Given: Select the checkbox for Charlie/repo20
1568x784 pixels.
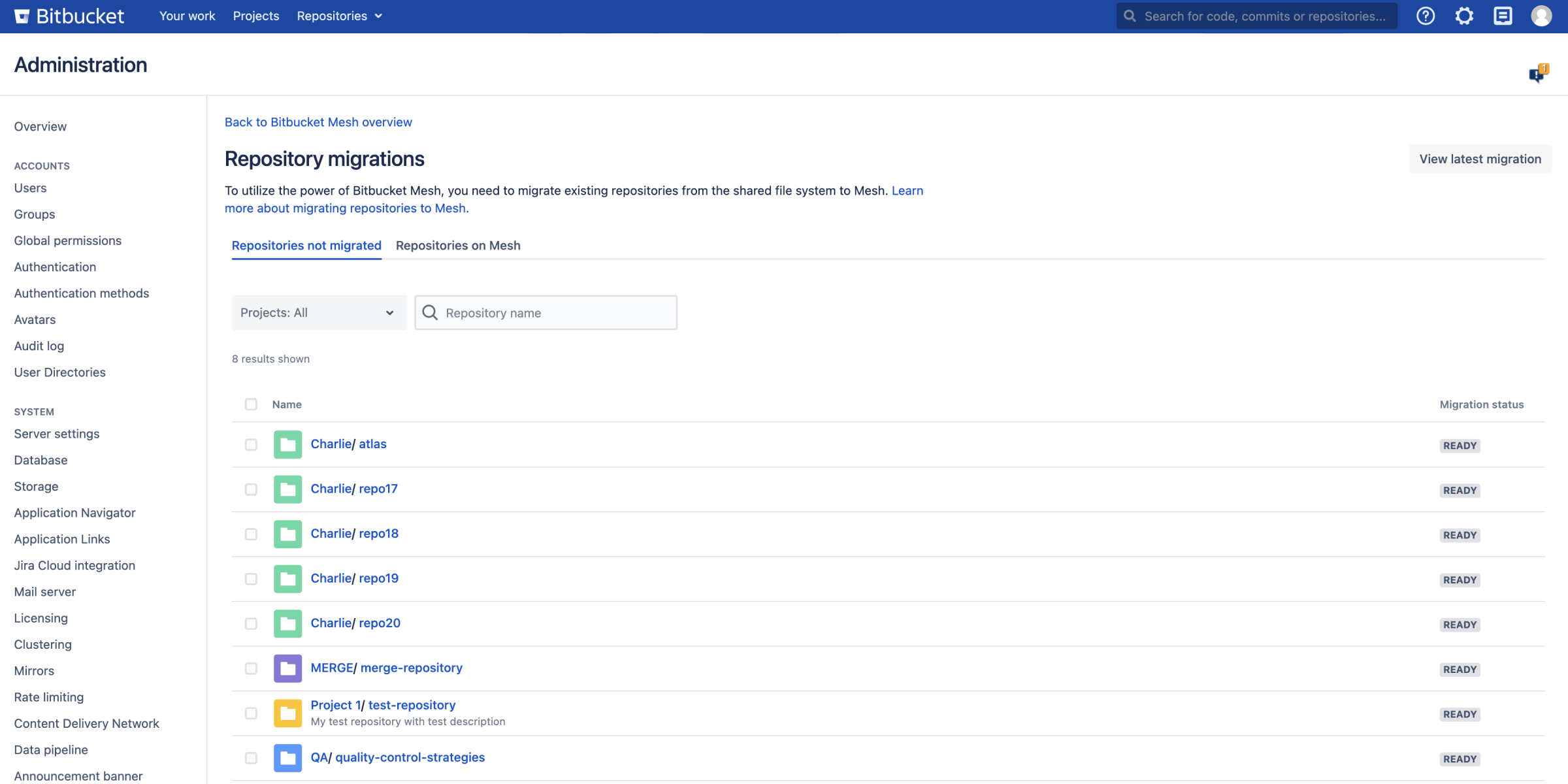Looking at the screenshot, I should (x=251, y=623).
